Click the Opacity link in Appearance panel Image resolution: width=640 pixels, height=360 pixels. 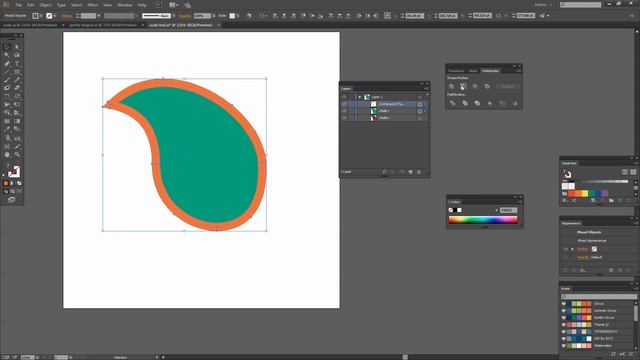click(583, 258)
